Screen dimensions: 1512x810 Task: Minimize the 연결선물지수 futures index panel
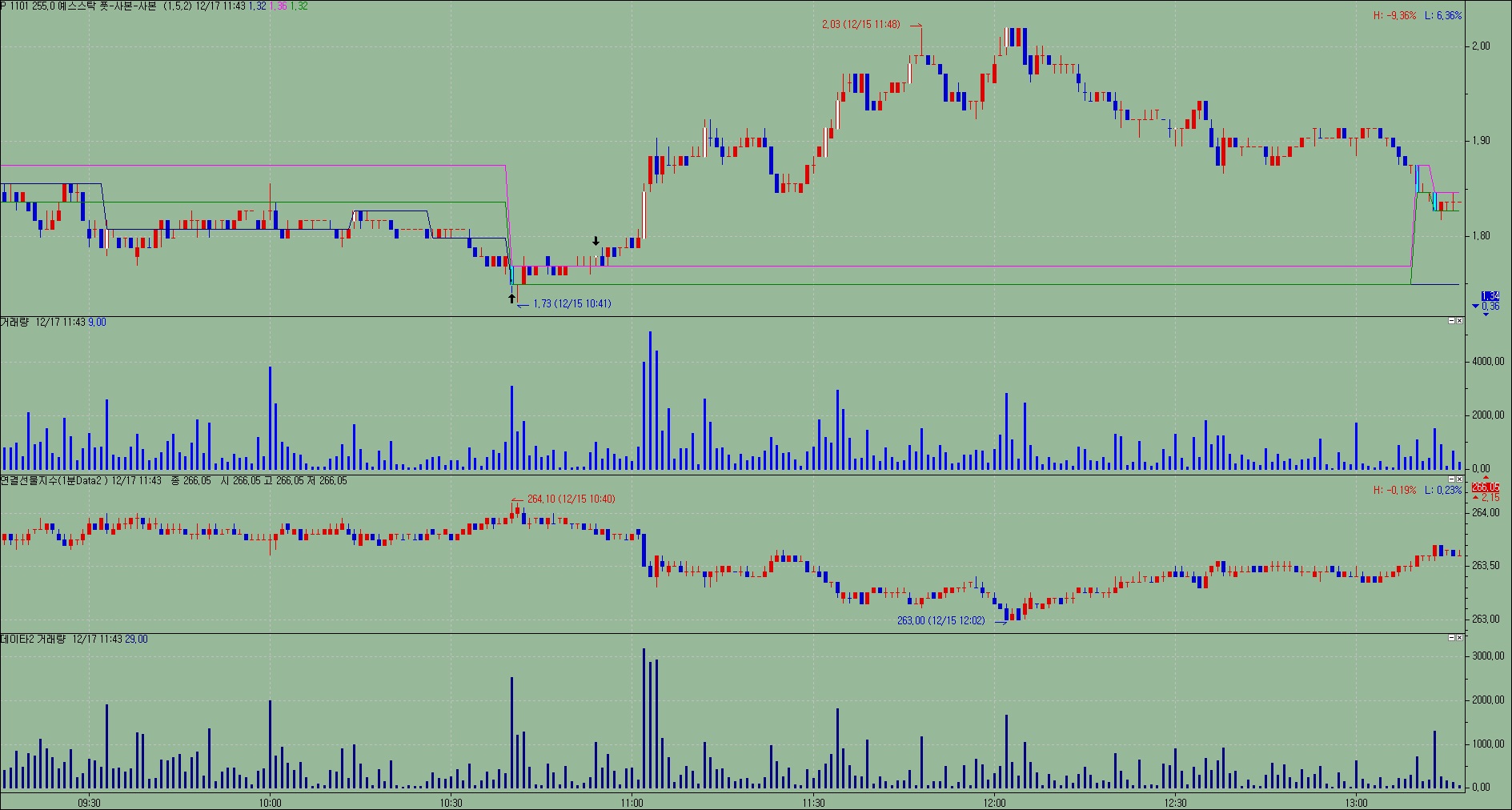1451,479
